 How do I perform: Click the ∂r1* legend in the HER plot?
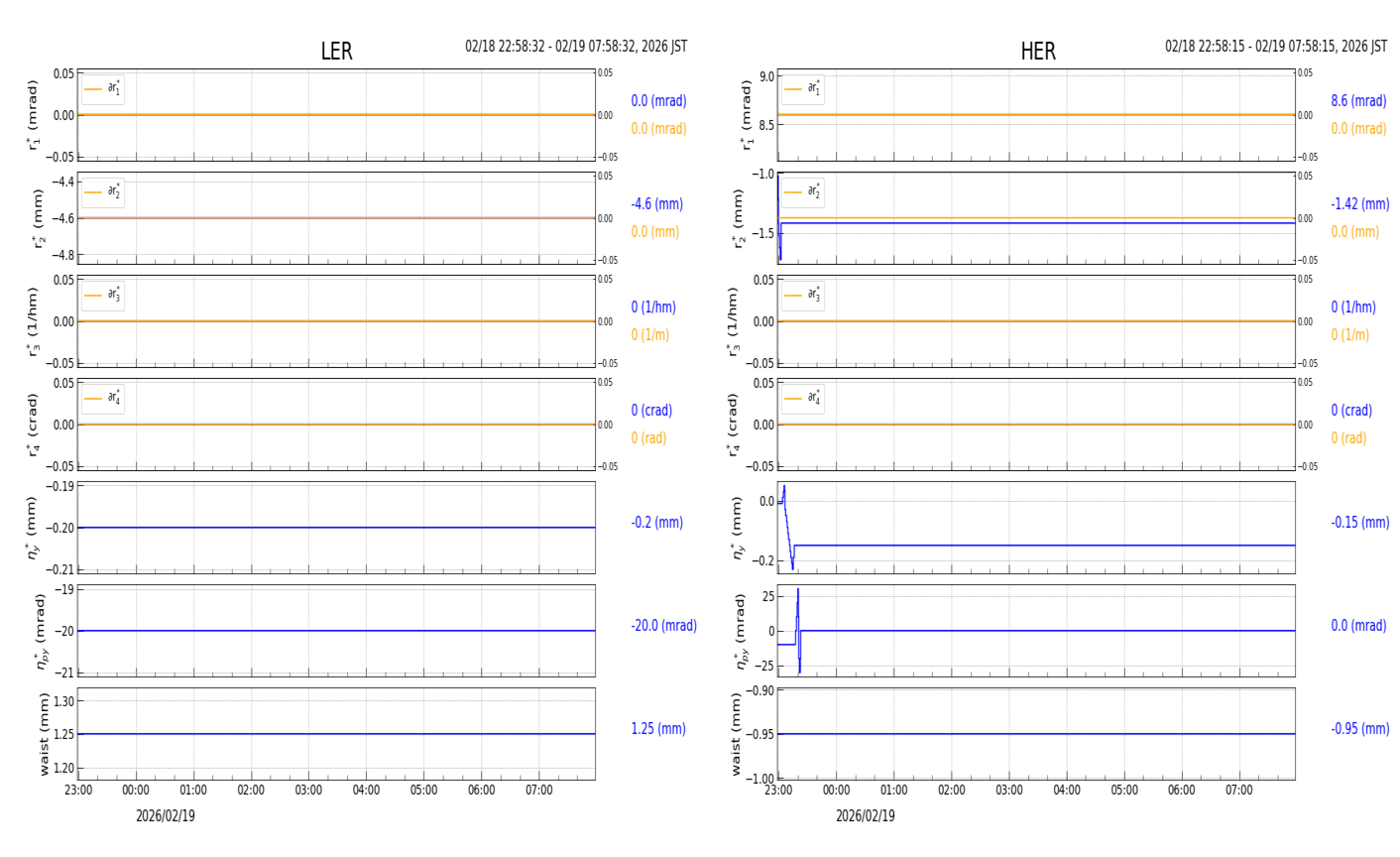pos(802,89)
